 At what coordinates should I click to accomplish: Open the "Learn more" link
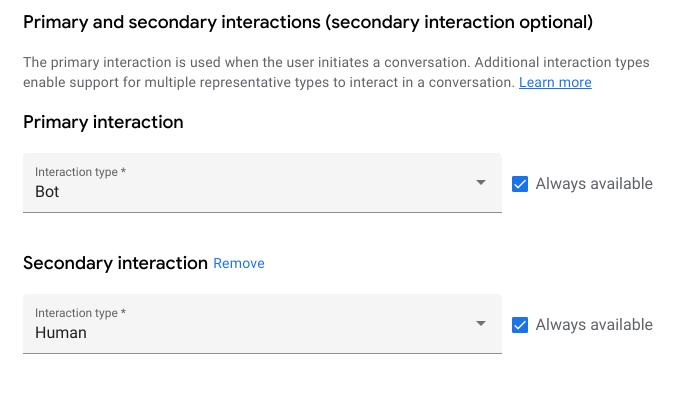[x=555, y=82]
